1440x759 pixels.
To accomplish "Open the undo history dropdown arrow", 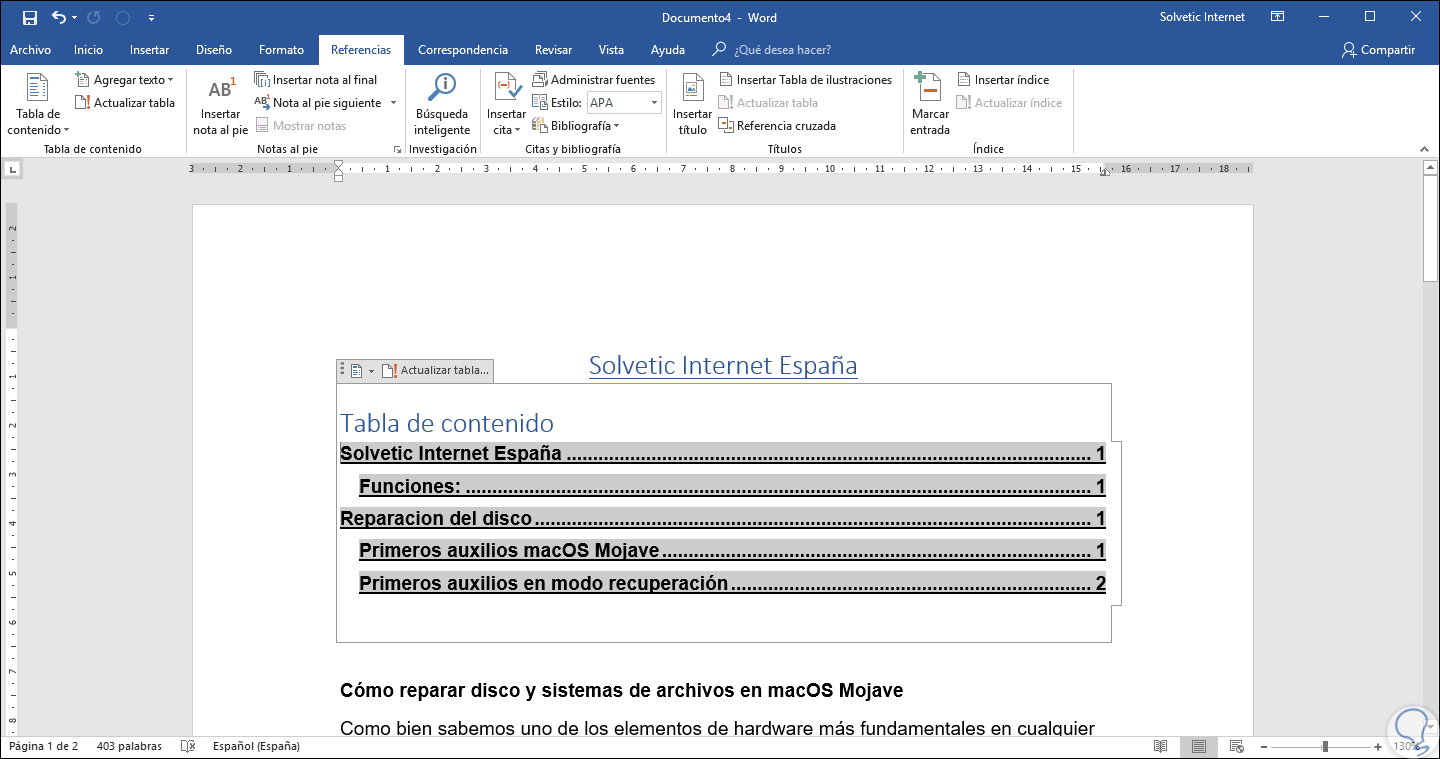I will tap(74, 18).
